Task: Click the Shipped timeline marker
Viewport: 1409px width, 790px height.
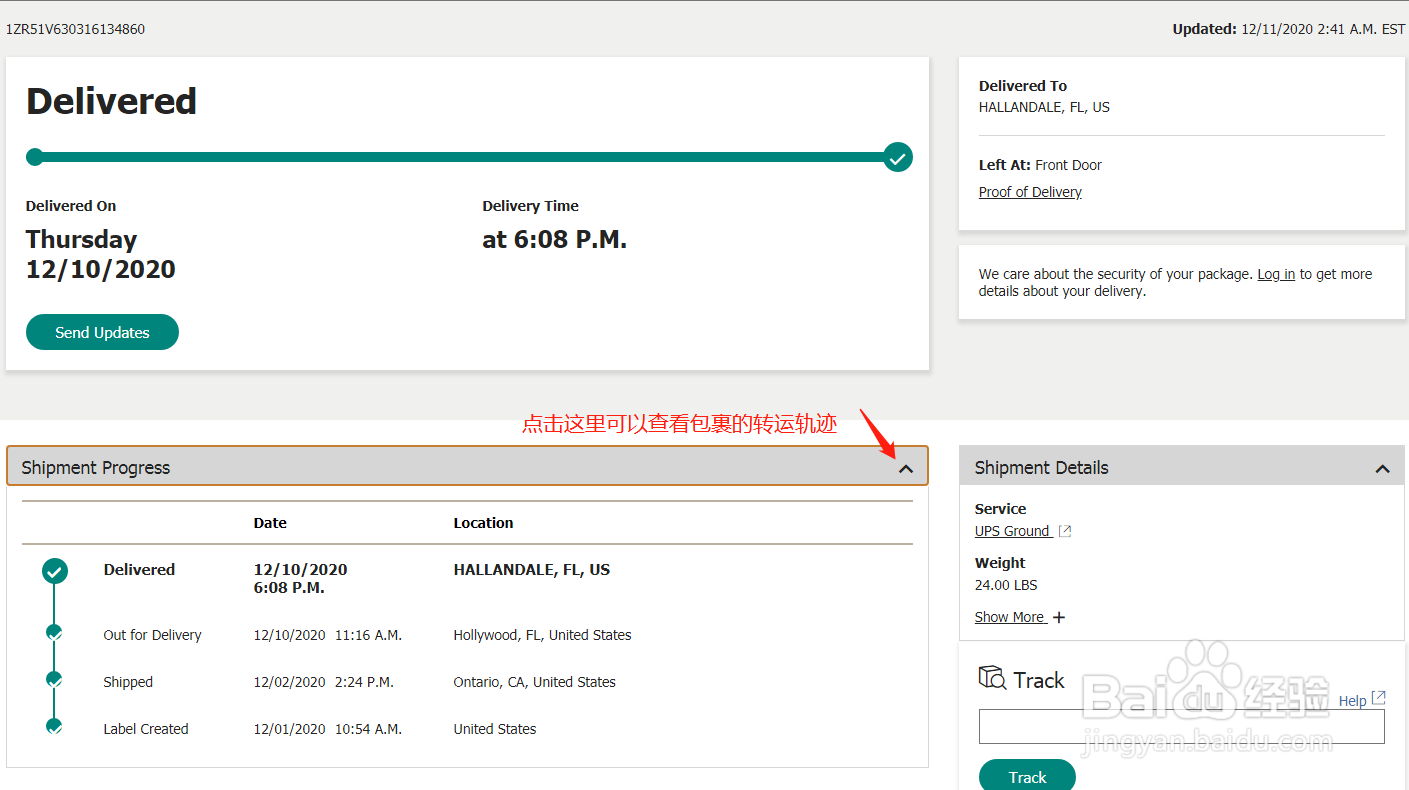Action: (x=54, y=680)
